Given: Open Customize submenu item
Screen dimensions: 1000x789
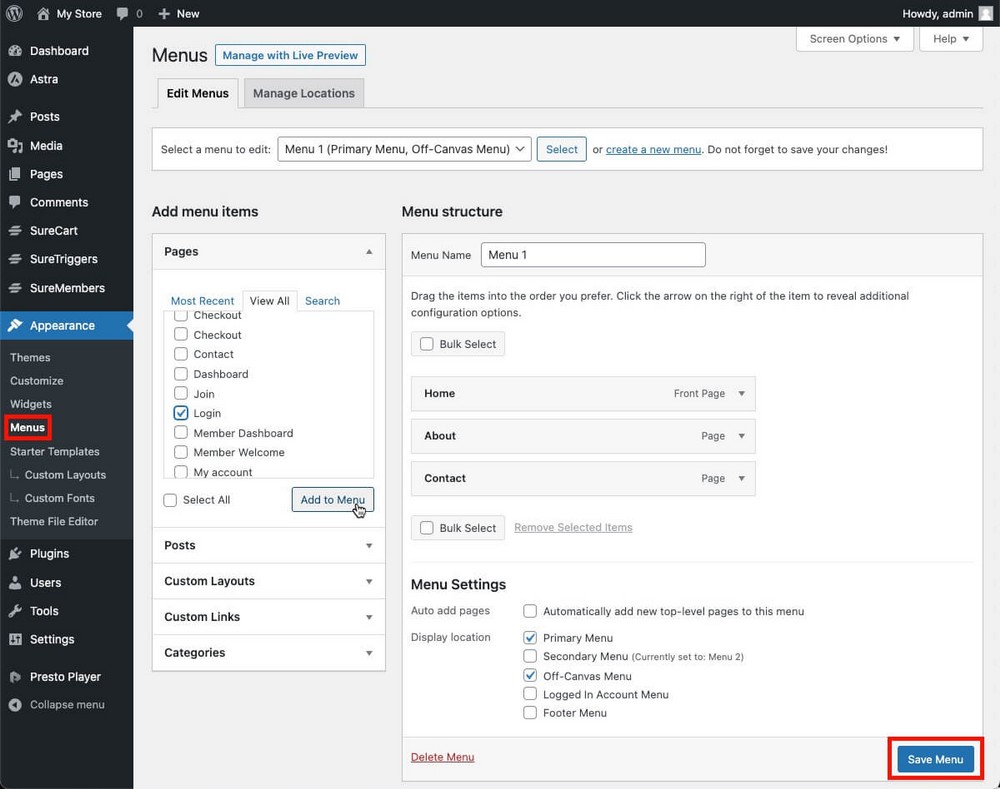Looking at the screenshot, I should coord(37,381).
